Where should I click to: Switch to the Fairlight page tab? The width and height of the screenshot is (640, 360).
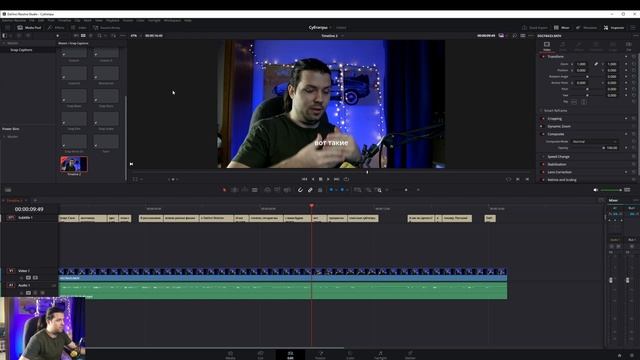(x=380, y=355)
